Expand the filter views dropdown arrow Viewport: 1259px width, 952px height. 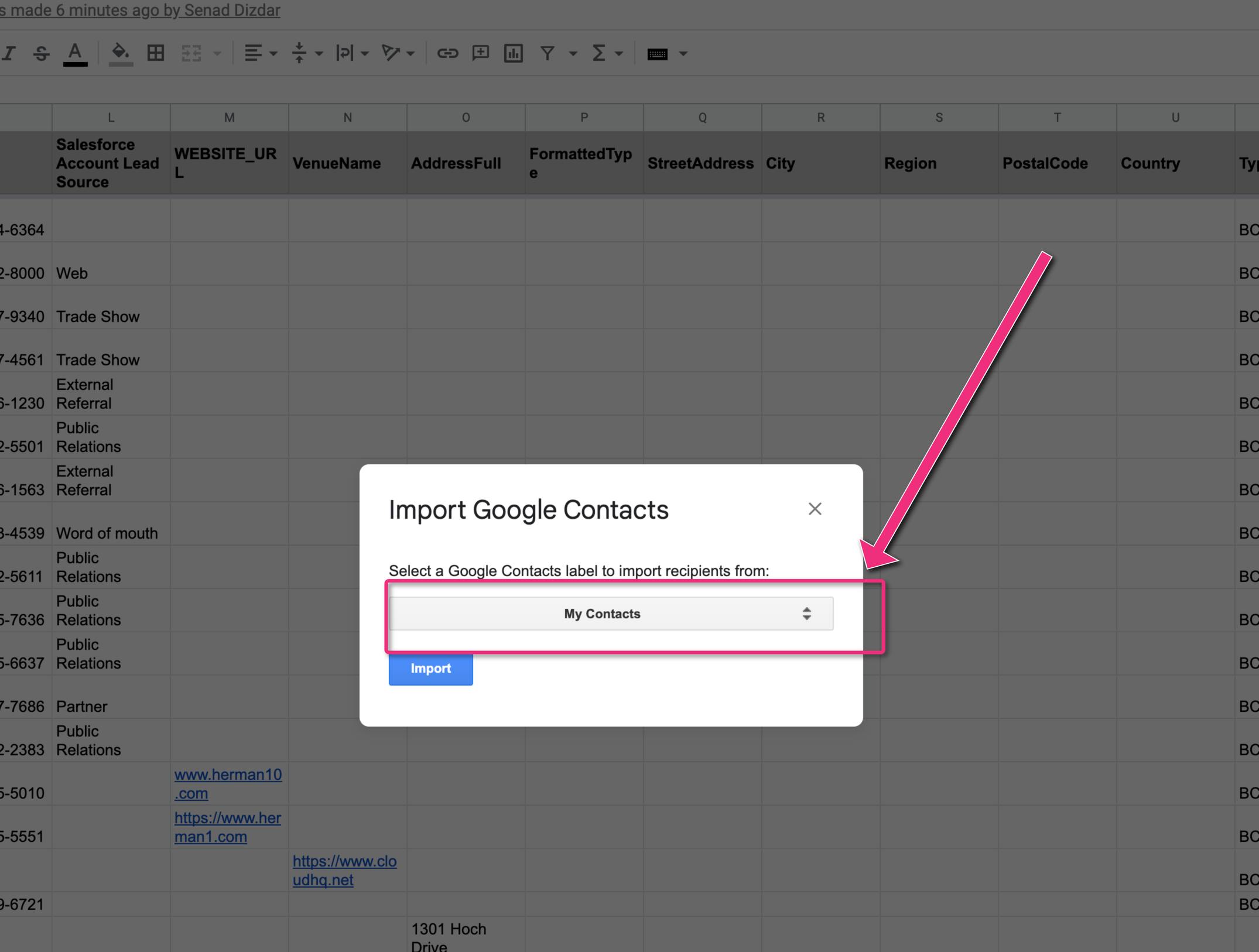click(x=573, y=53)
